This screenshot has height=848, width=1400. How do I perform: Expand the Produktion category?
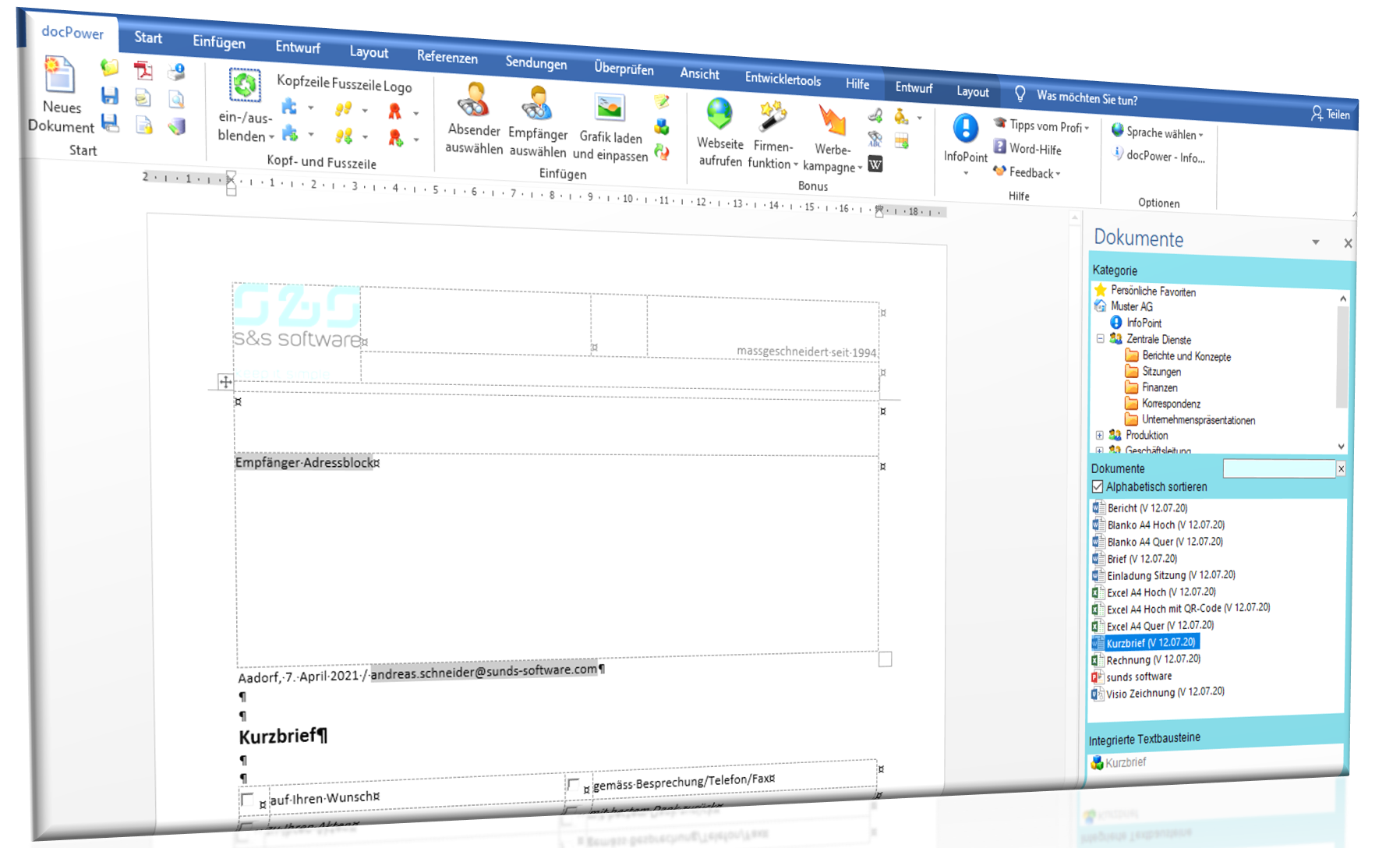click(x=1100, y=435)
